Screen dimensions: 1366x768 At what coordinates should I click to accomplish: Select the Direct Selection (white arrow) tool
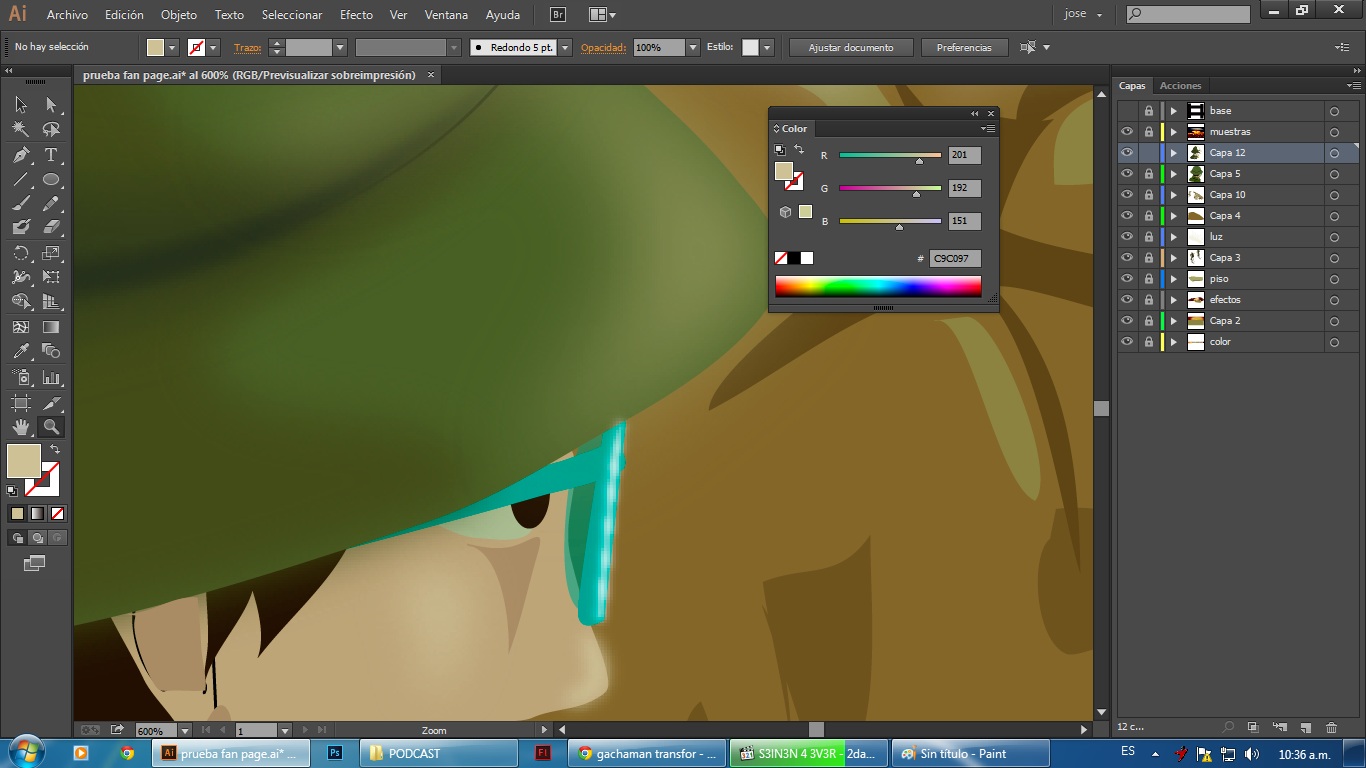51,104
